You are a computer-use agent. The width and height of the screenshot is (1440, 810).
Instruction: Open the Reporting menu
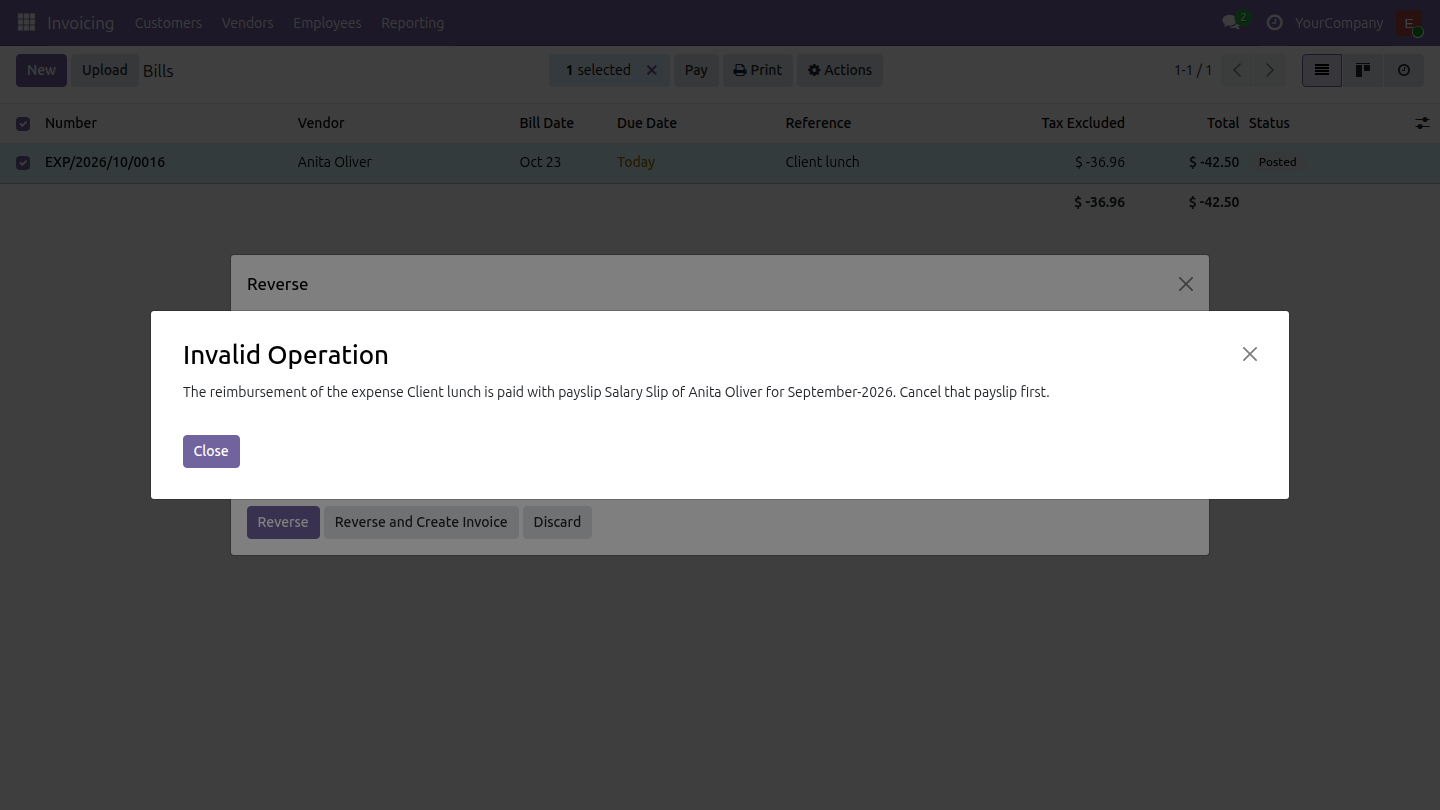412,22
